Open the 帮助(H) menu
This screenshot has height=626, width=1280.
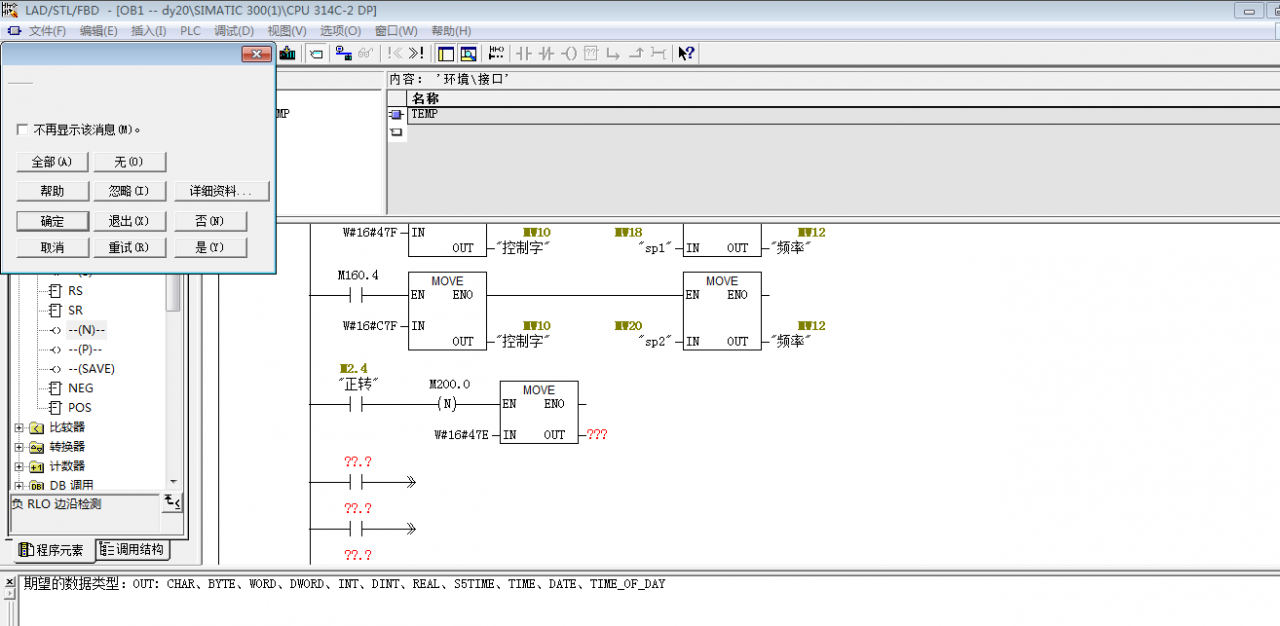tap(451, 31)
